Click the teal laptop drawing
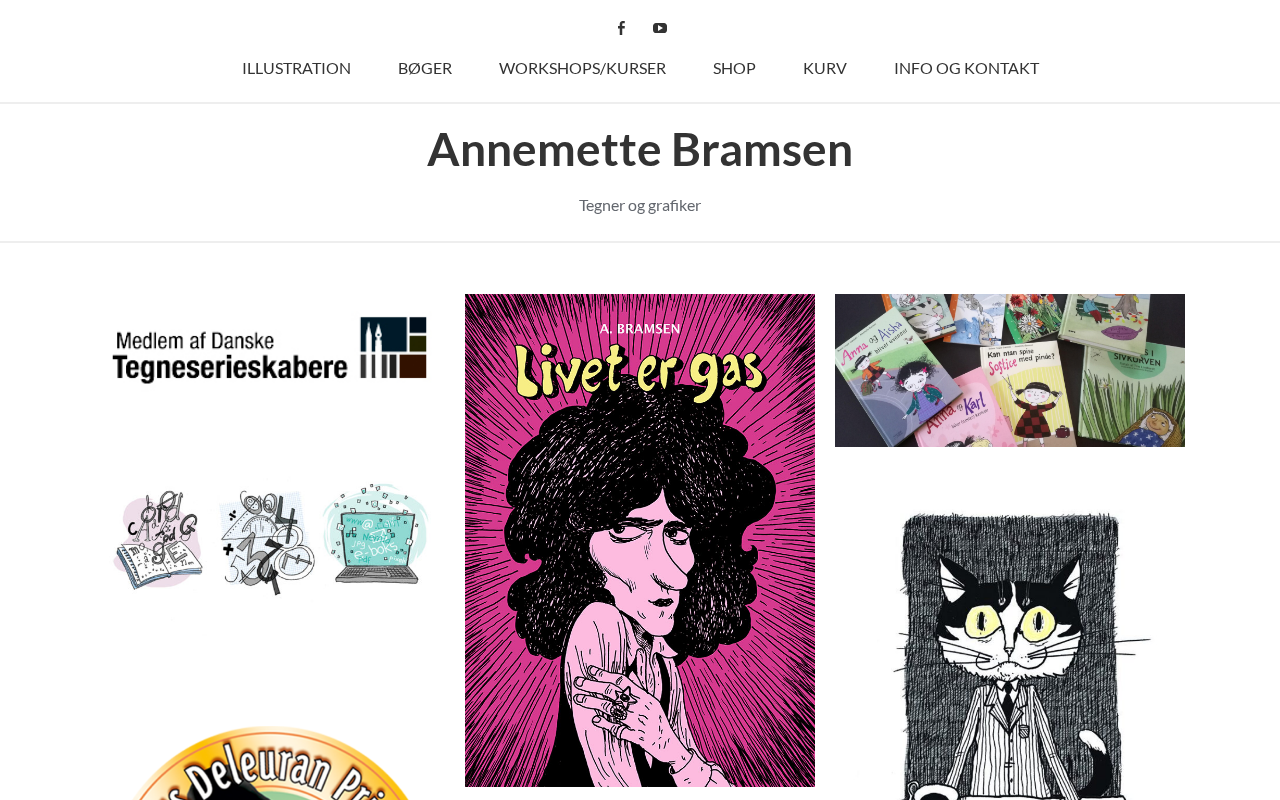The width and height of the screenshot is (1280, 800). point(376,535)
